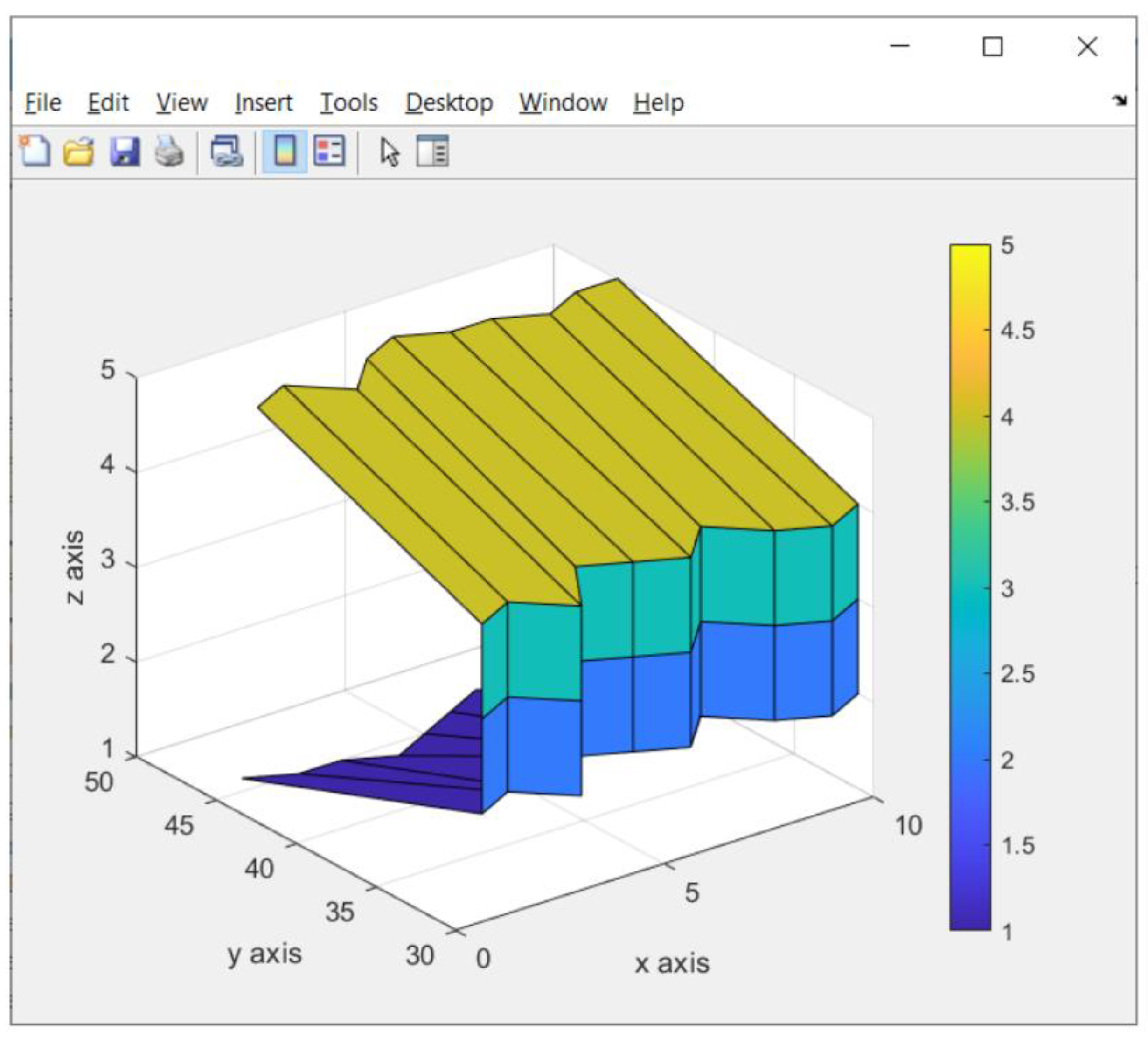
Task: Dock the figure using corner arrow
Action: tap(1120, 100)
